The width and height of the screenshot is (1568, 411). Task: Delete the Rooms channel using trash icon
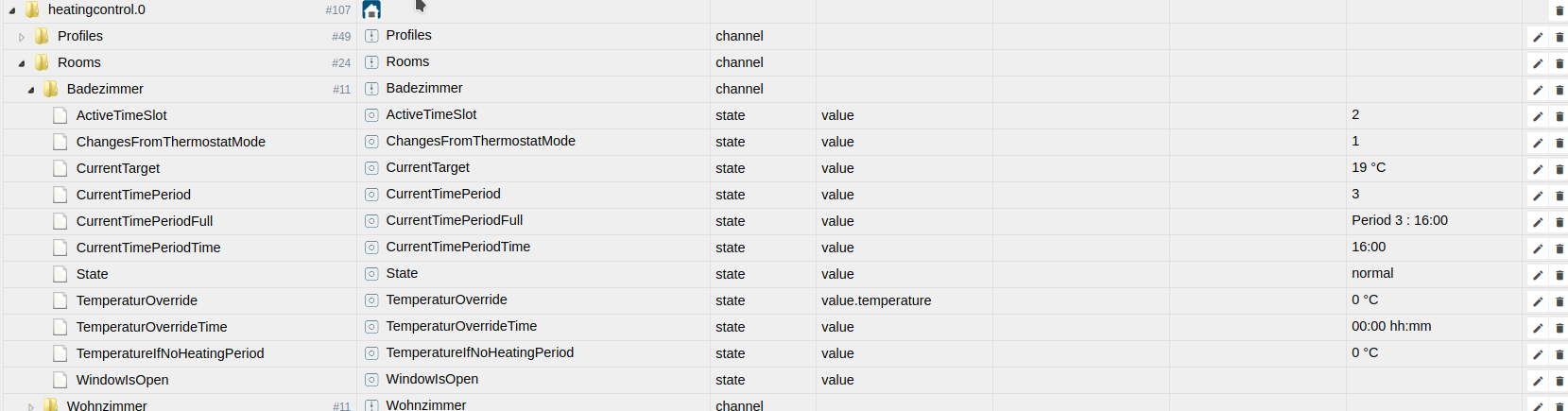pyautogui.click(x=1559, y=63)
